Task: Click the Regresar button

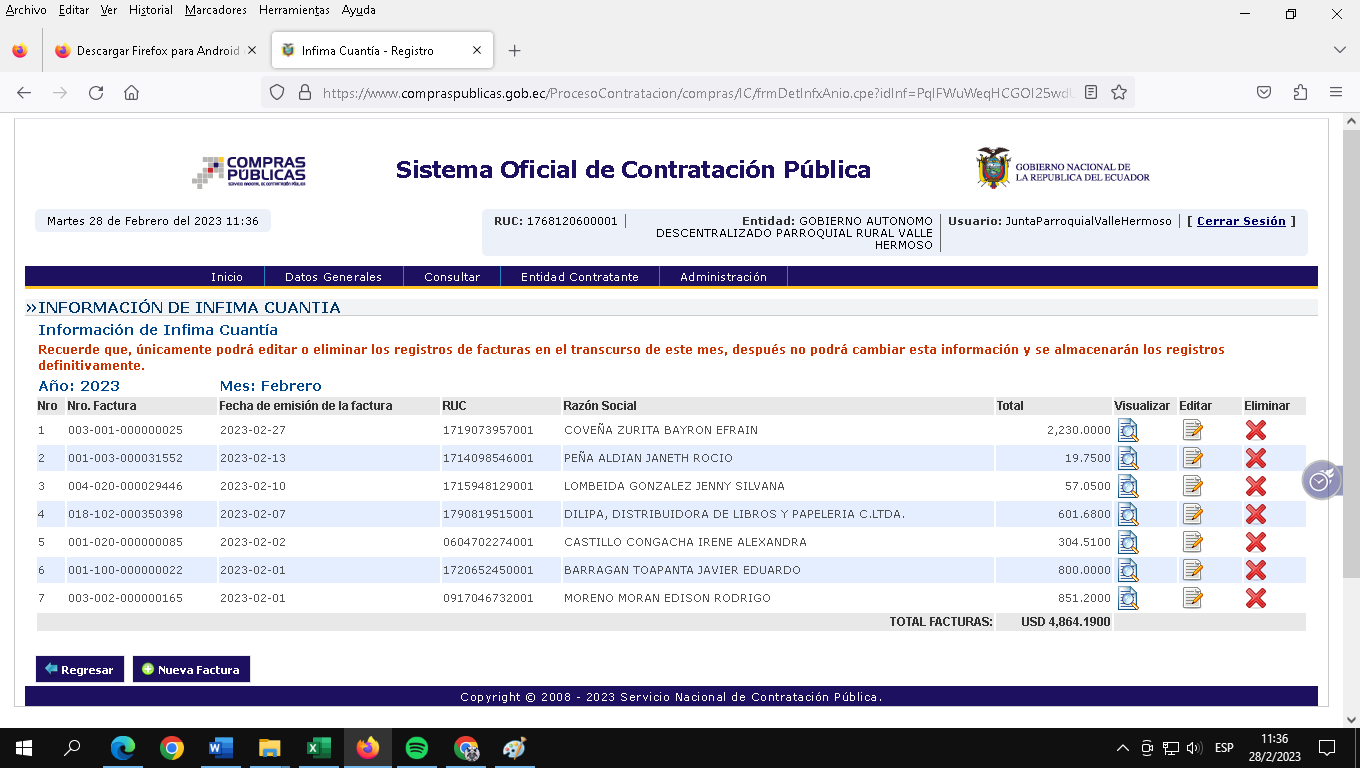Action: click(x=79, y=669)
